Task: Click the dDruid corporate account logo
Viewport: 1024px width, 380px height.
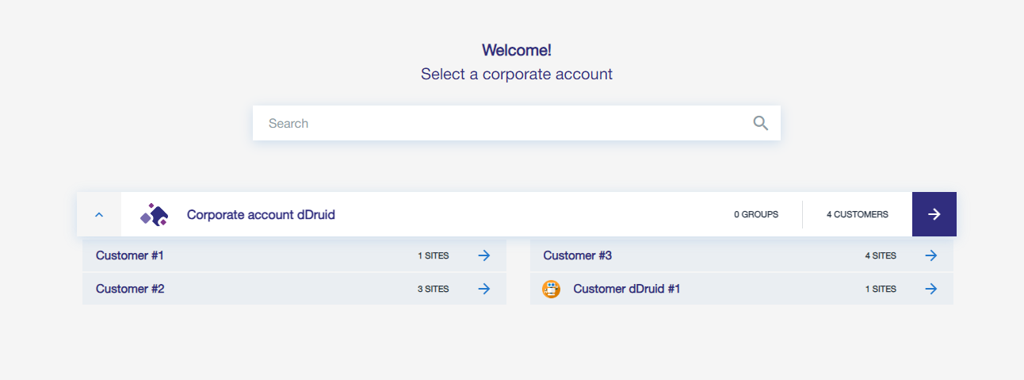Action: click(x=155, y=214)
